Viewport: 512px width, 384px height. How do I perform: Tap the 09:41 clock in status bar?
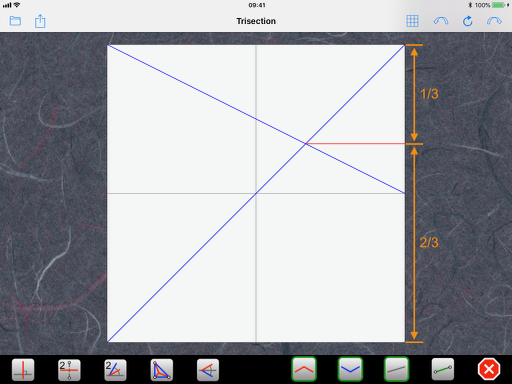[x=257, y=5]
